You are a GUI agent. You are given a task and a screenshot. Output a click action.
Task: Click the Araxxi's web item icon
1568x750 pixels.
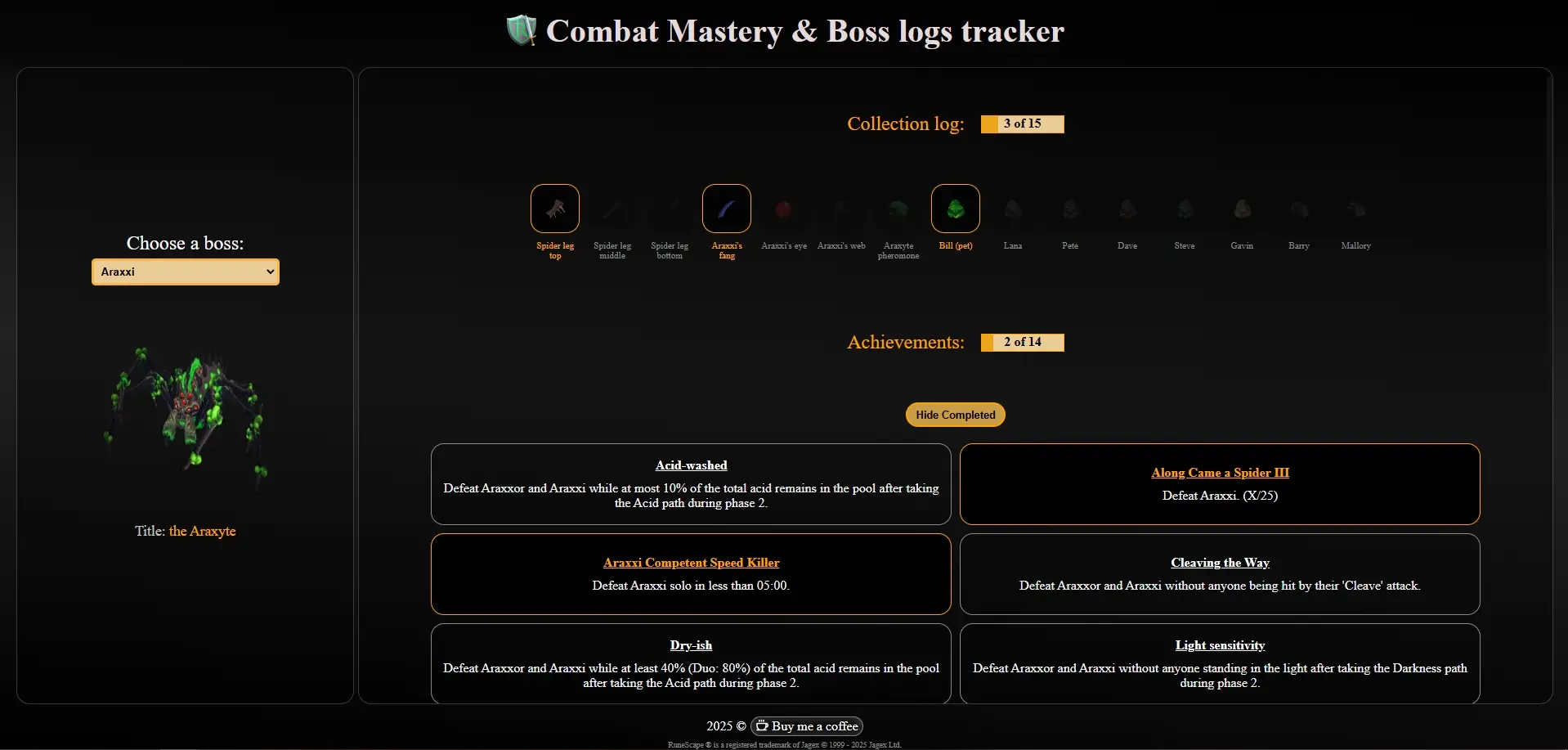840,209
